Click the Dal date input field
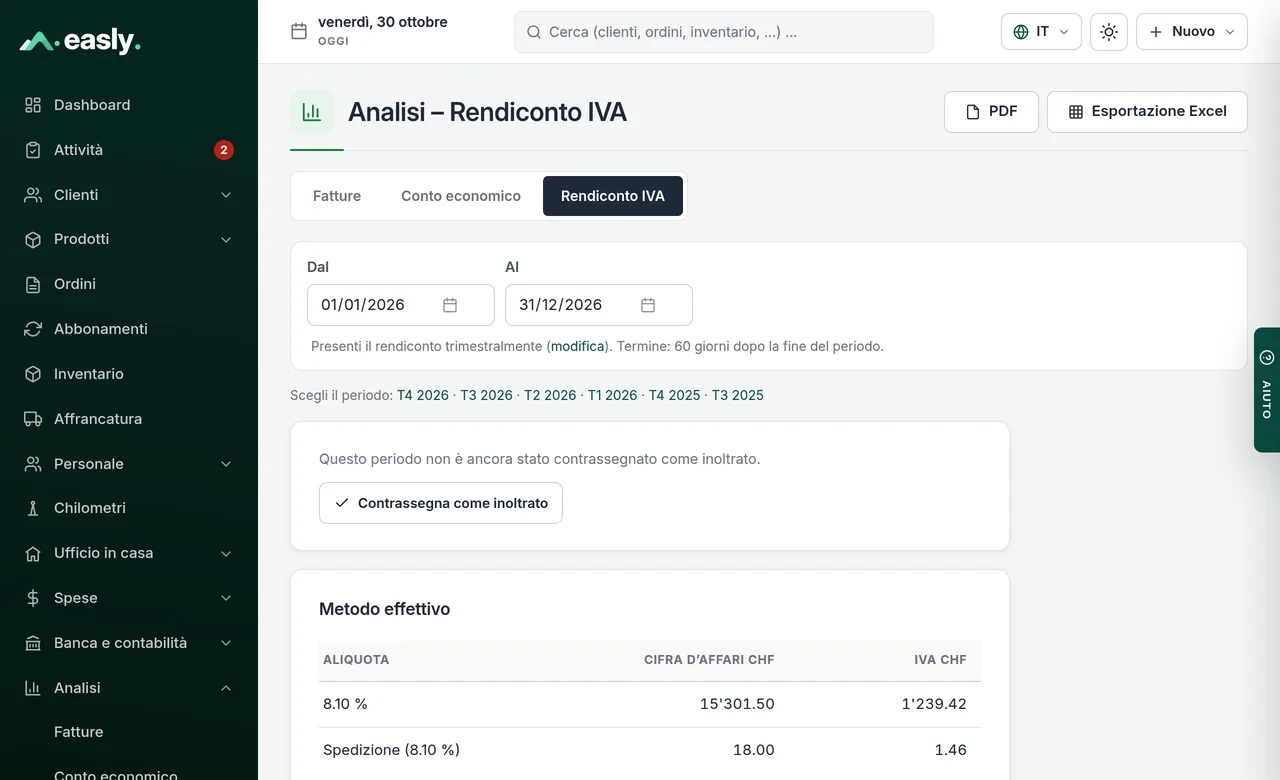Image resolution: width=1280 pixels, height=780 pixels. [401, 305]
